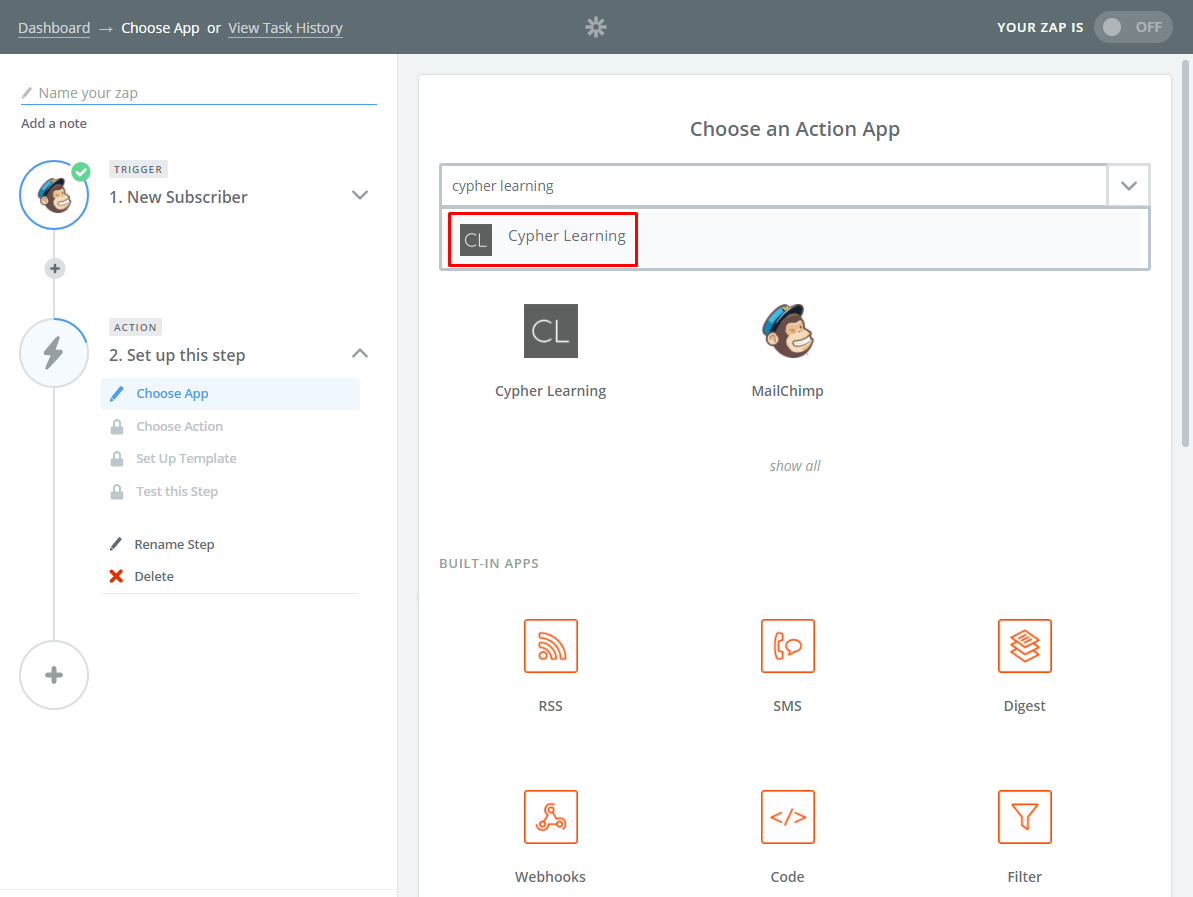Viewport: 1193px width, 897px height.
Task: Click the green checkmark on trigger step
Action: tap(81, 172)
